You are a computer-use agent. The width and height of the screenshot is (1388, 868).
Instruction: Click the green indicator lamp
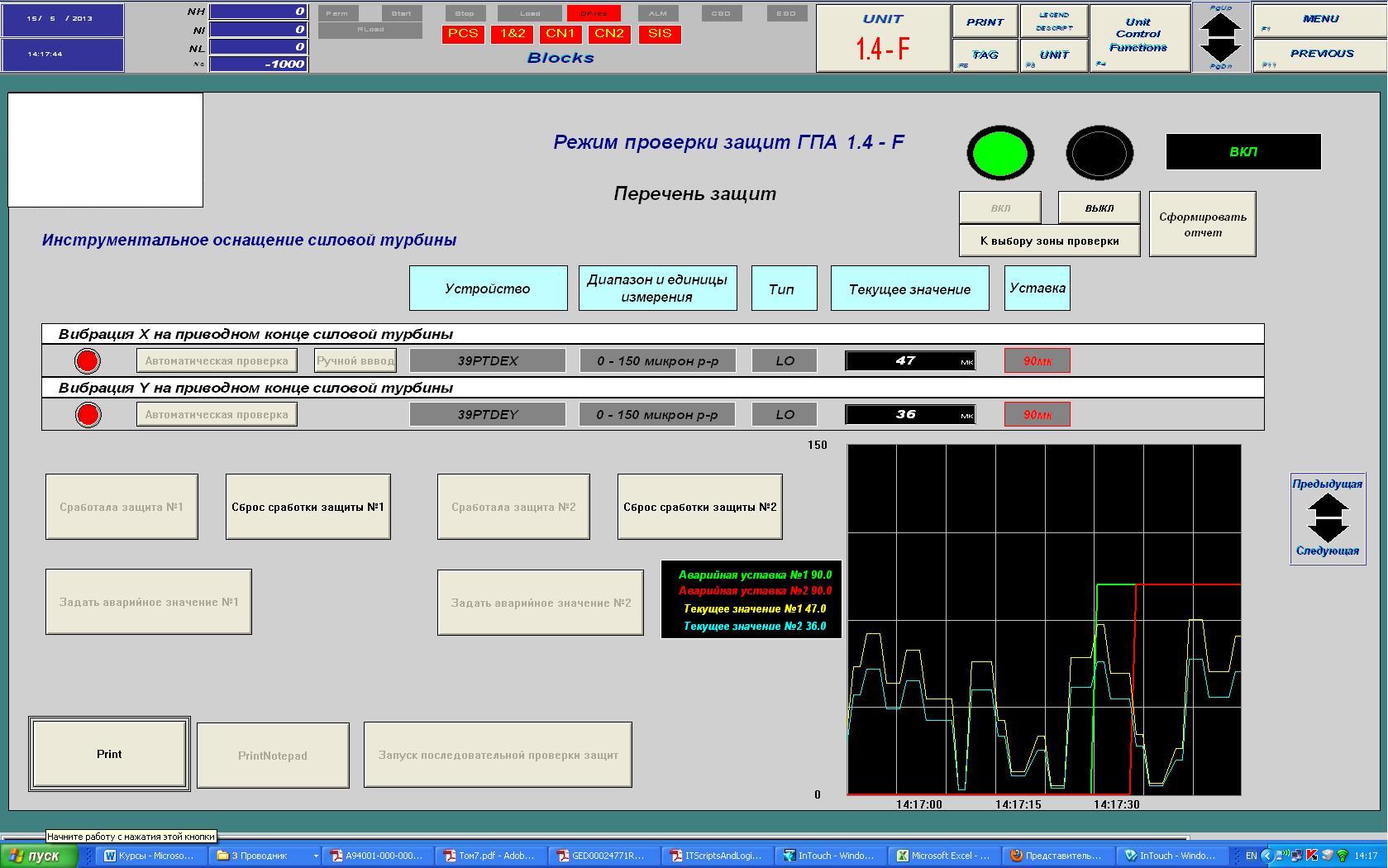1000,154
